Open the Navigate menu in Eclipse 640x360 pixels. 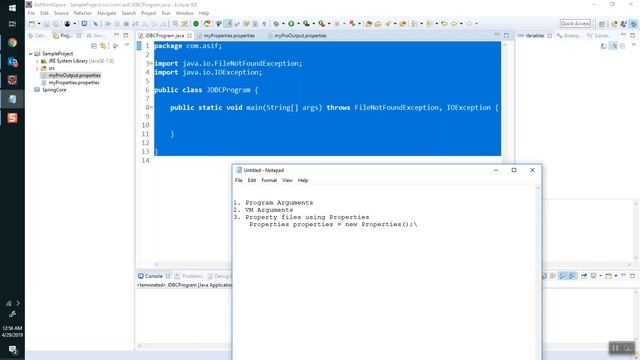107,13
